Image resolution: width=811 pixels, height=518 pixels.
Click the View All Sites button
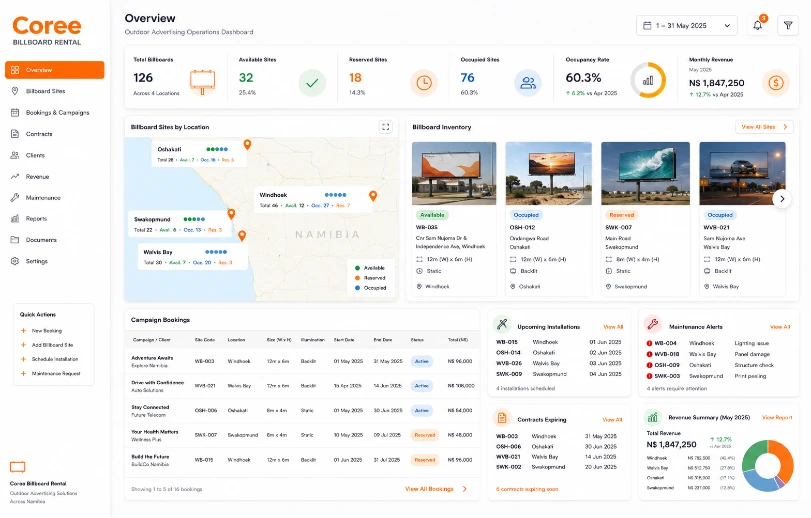[x=764, y=127]
